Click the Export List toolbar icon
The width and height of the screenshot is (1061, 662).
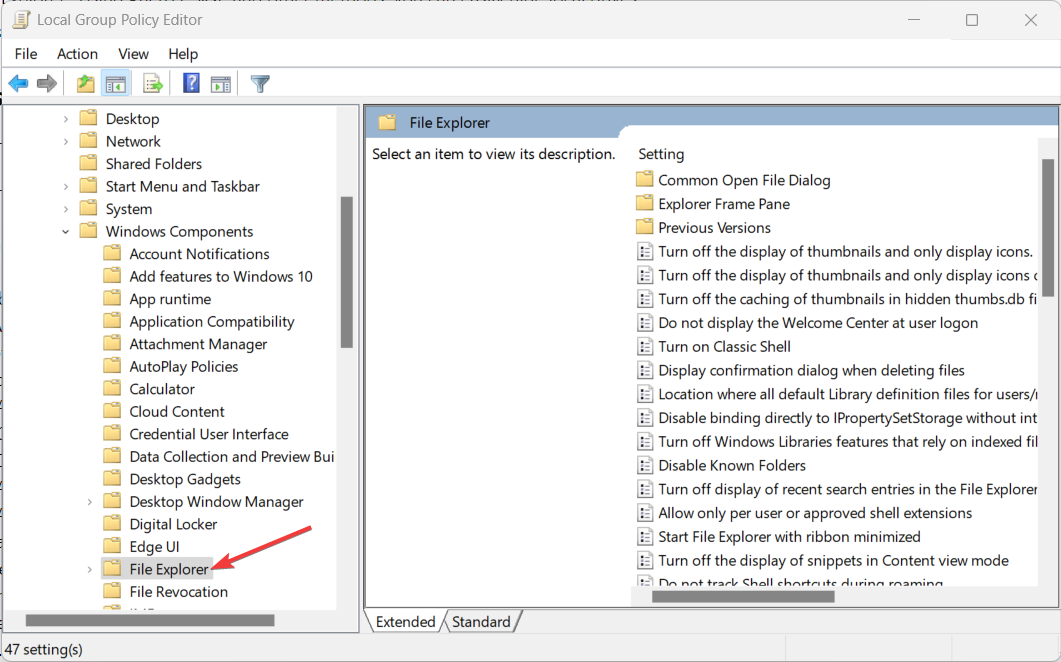(152, 83)
